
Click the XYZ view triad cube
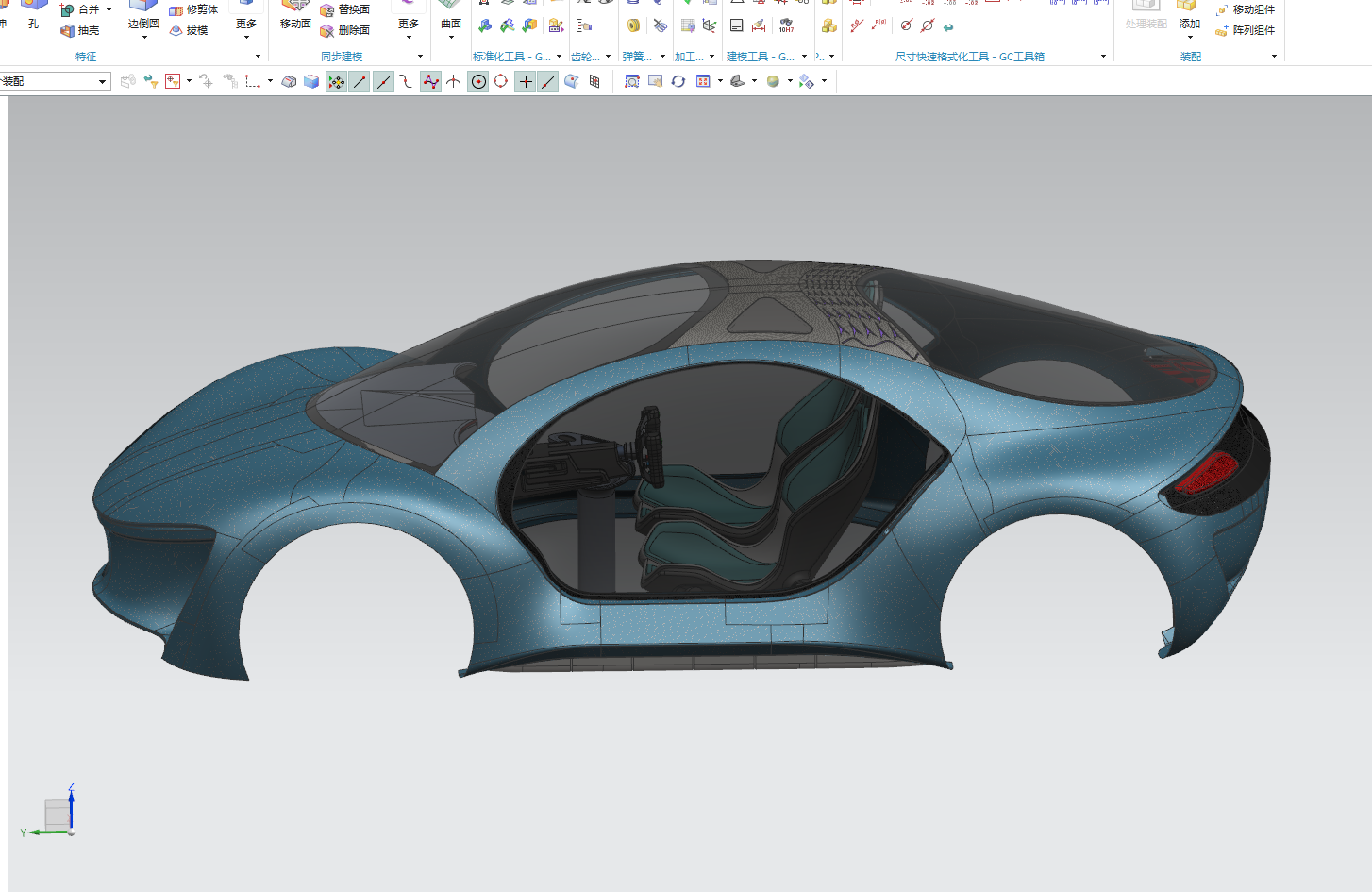click(x=59, y=815)
